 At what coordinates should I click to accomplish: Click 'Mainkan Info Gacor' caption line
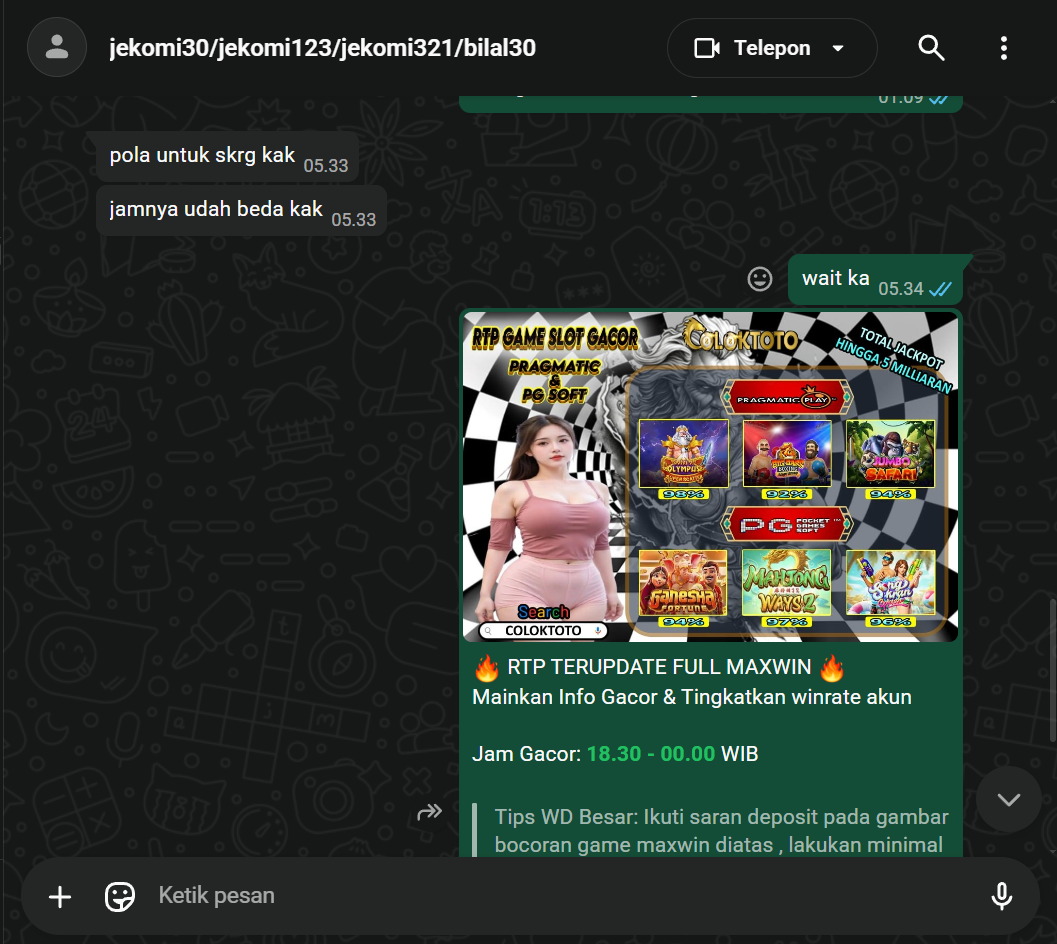pyautogui.click(x=692, y=697)
